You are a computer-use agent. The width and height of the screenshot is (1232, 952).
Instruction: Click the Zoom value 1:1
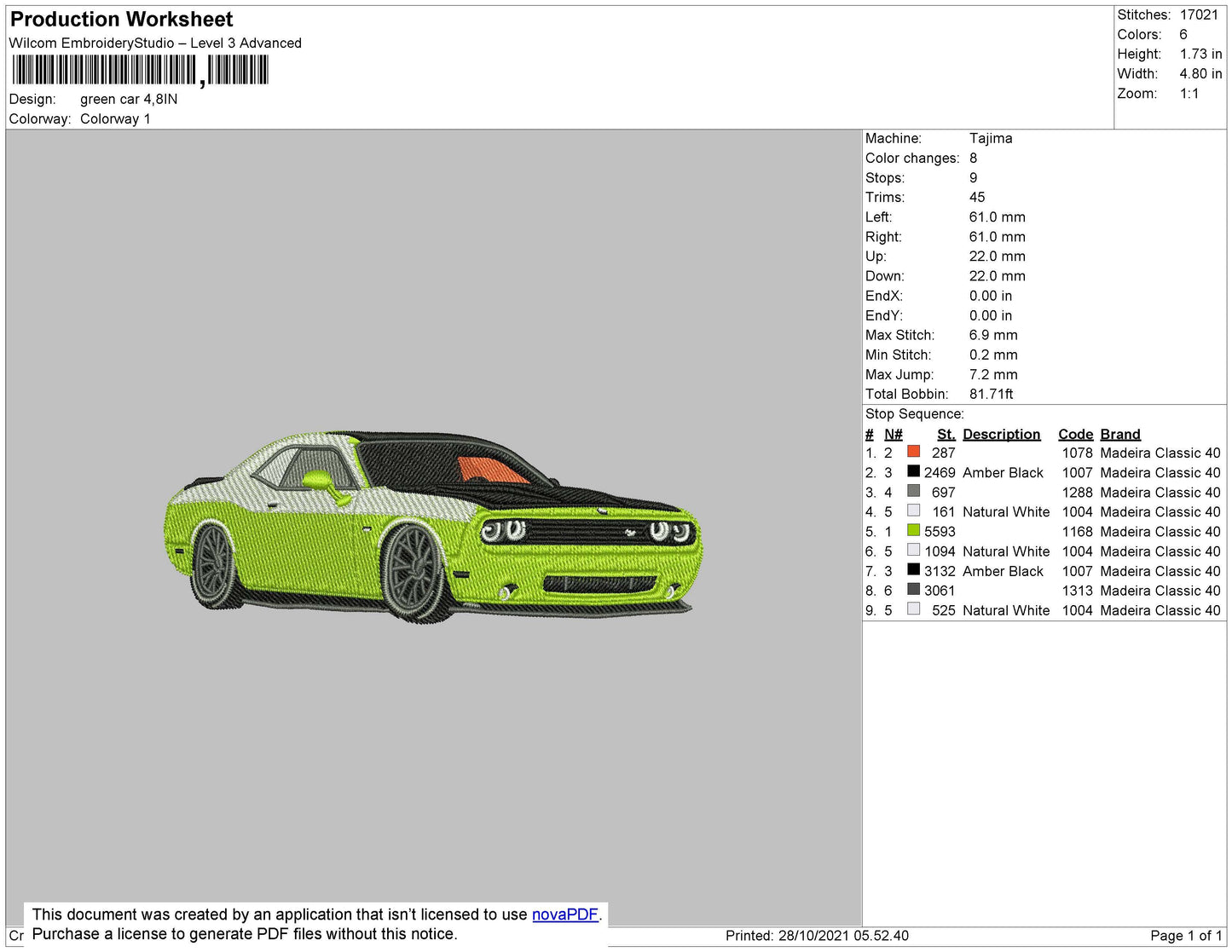coord(1189,94)
